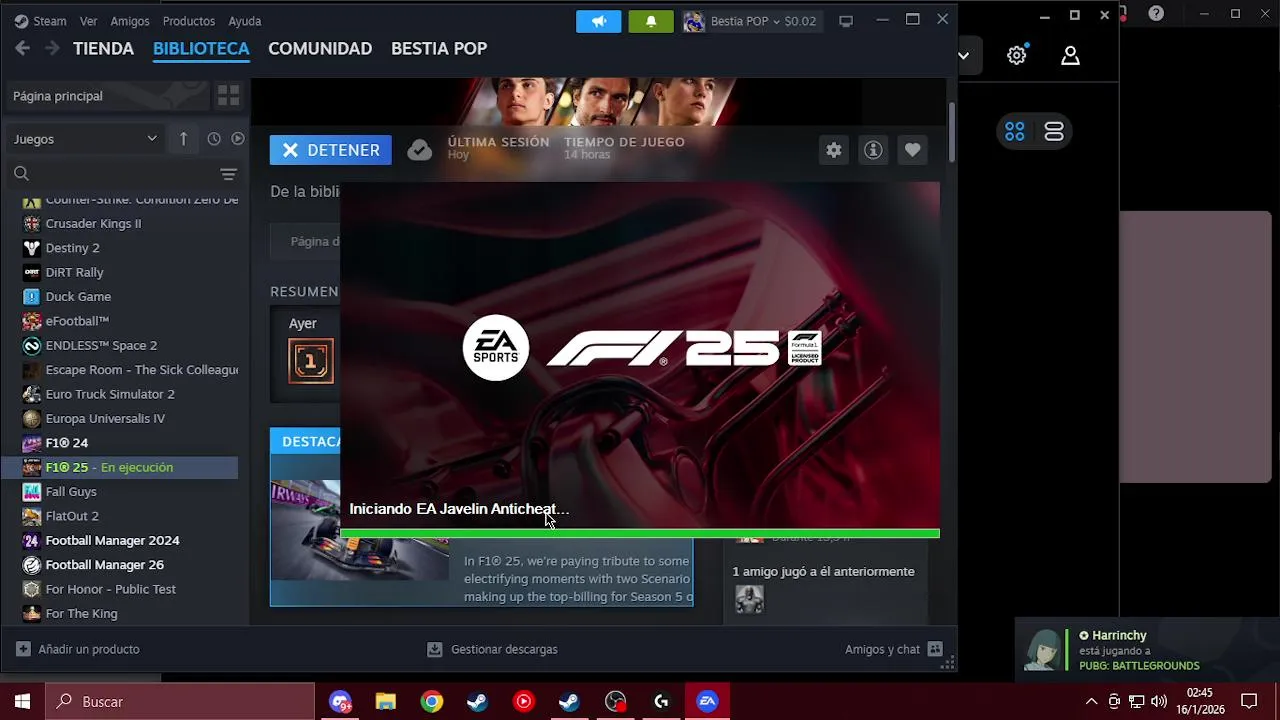Open File Explorer from the taskbar
The width and height of the screenshot is (1280, 720).
(386, 702)
